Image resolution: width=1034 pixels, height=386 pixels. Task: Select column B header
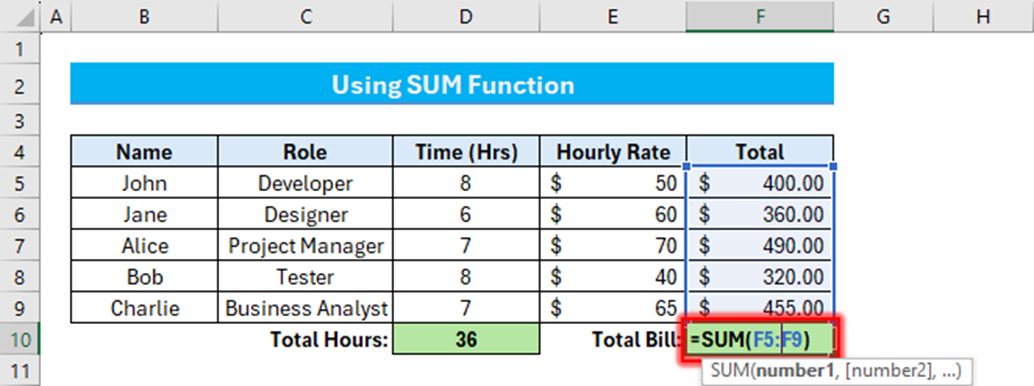[144, 17]
